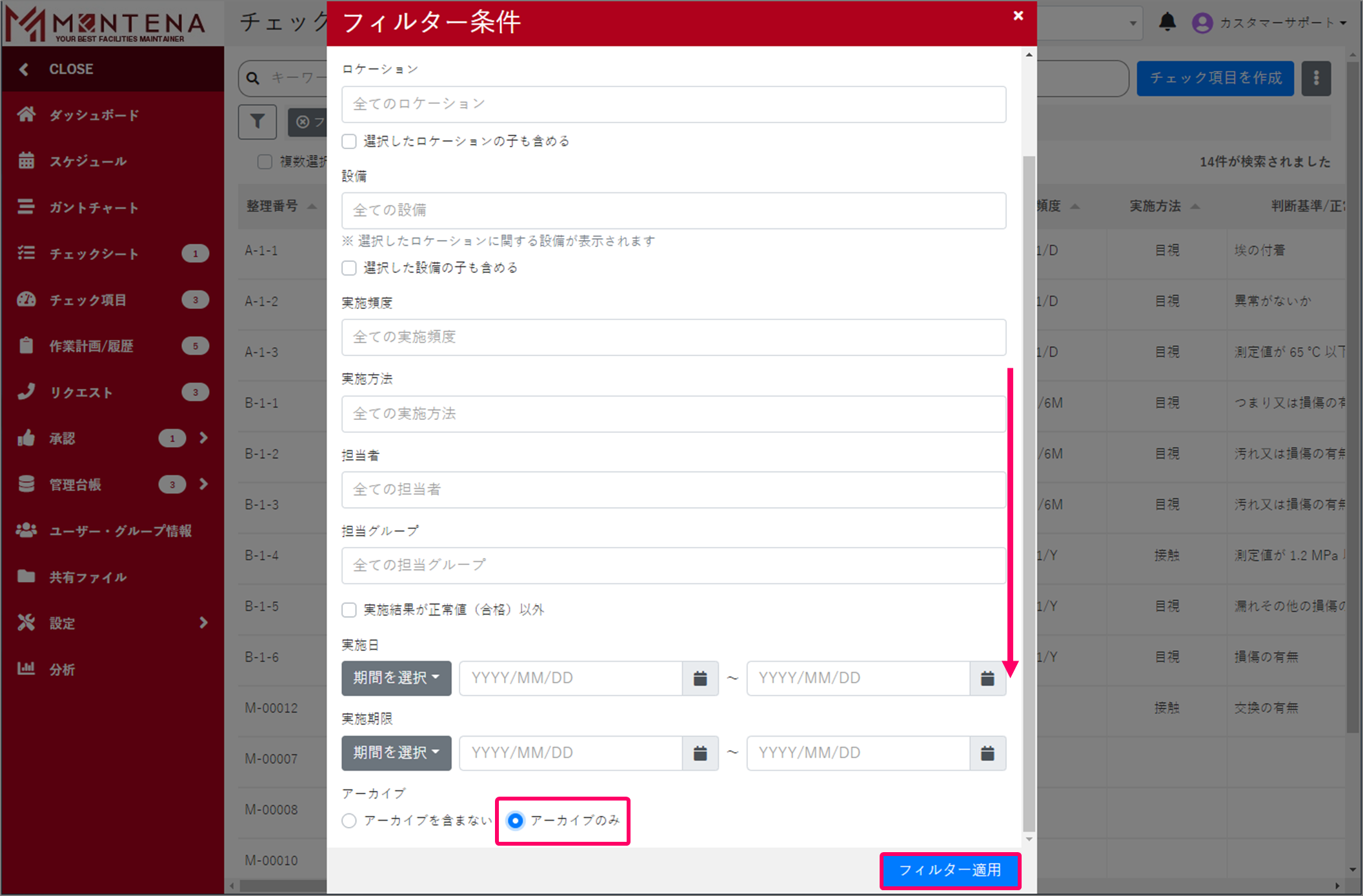This screenshot has height=896, width=1363.
Task: Open calendar picker for 実施日 start date
Action: (700, 678)
